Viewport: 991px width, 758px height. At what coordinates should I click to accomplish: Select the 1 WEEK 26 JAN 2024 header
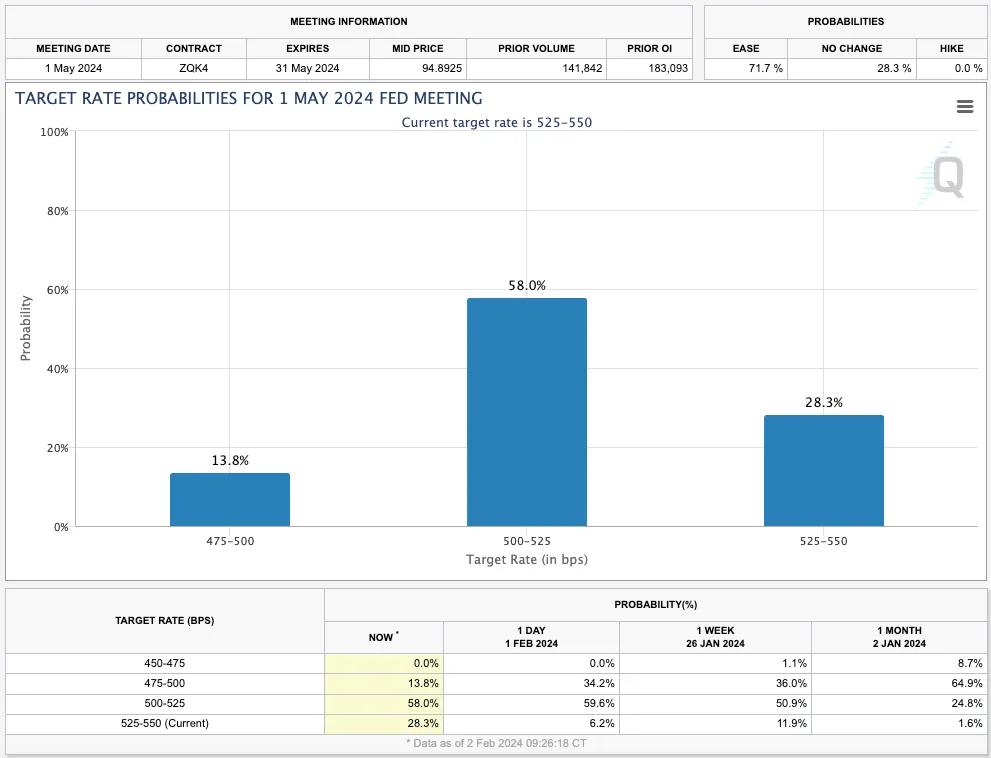click(715, 637)
